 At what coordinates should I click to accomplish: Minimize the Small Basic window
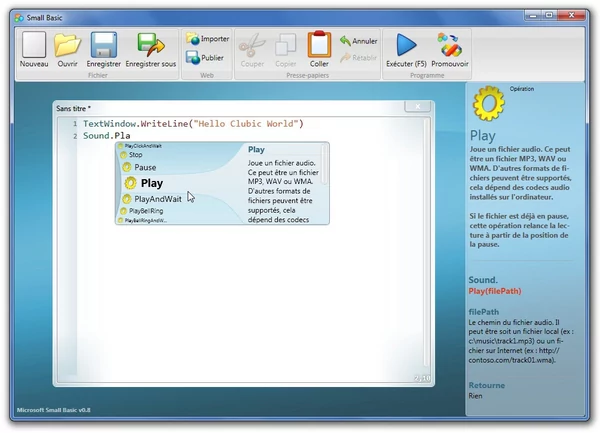[x=532, y=15]
